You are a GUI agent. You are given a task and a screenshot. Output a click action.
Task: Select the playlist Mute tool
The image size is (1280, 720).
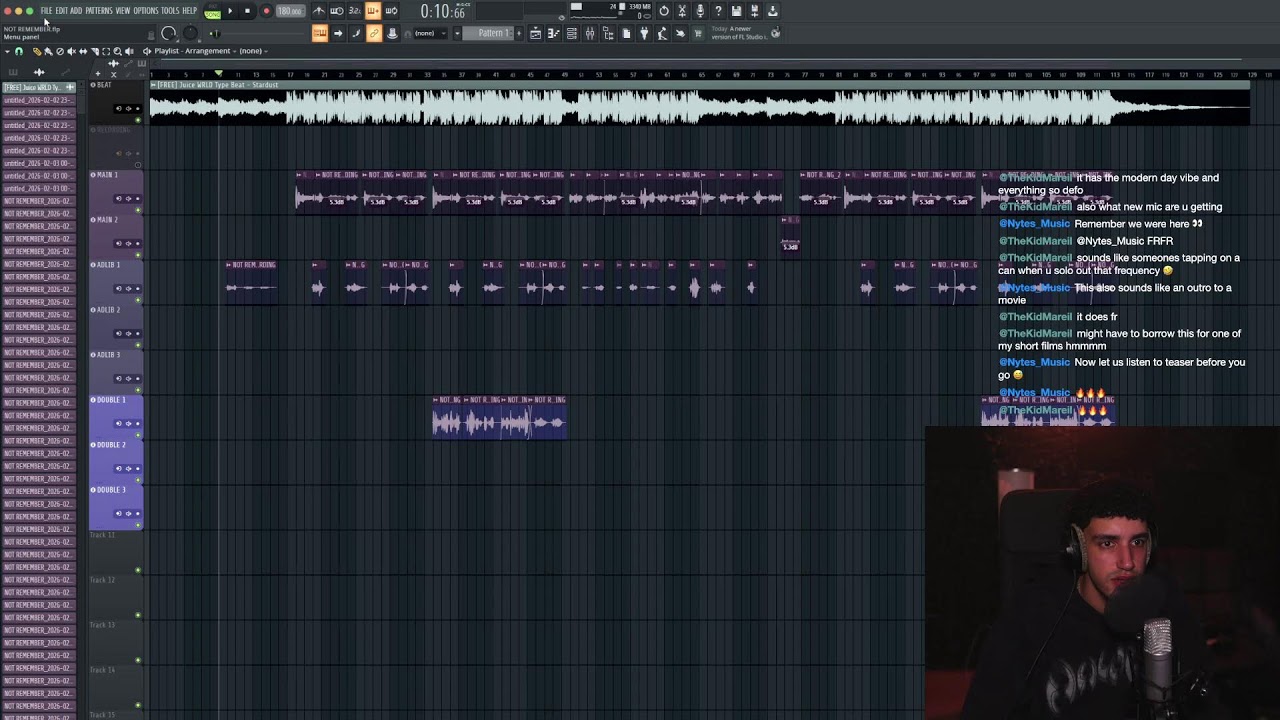[x=71, y=51]
